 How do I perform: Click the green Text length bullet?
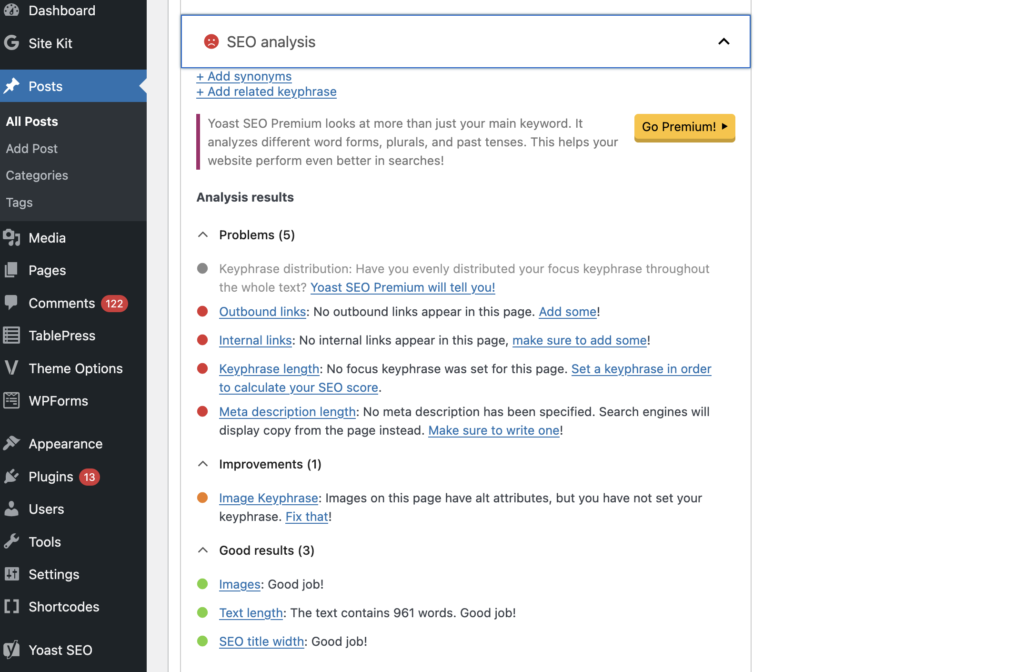coord(202,613)
